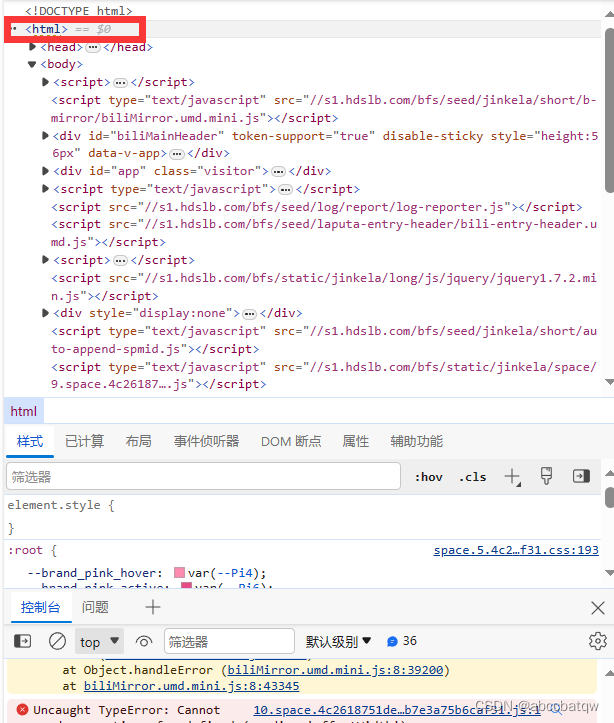
Task: Toggle rendering emulation paintbrush icon
Action: click(546, 476)
